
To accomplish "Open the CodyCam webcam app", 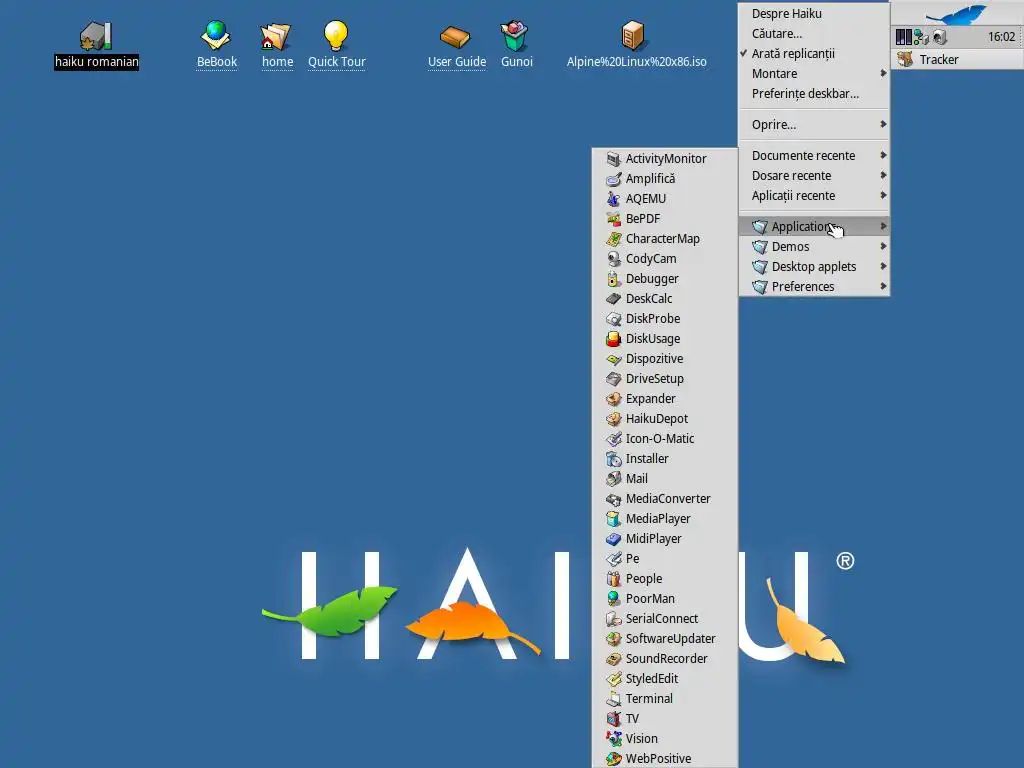I will pos(665,259).
